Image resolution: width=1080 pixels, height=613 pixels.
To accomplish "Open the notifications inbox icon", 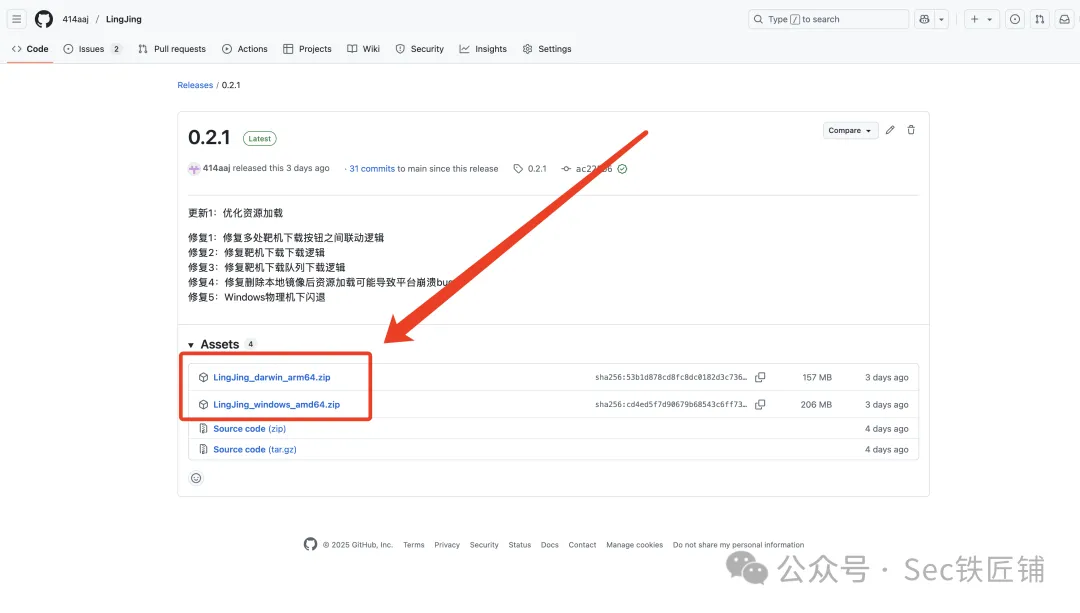I will pyautogui.click(x=1064, y=19).
